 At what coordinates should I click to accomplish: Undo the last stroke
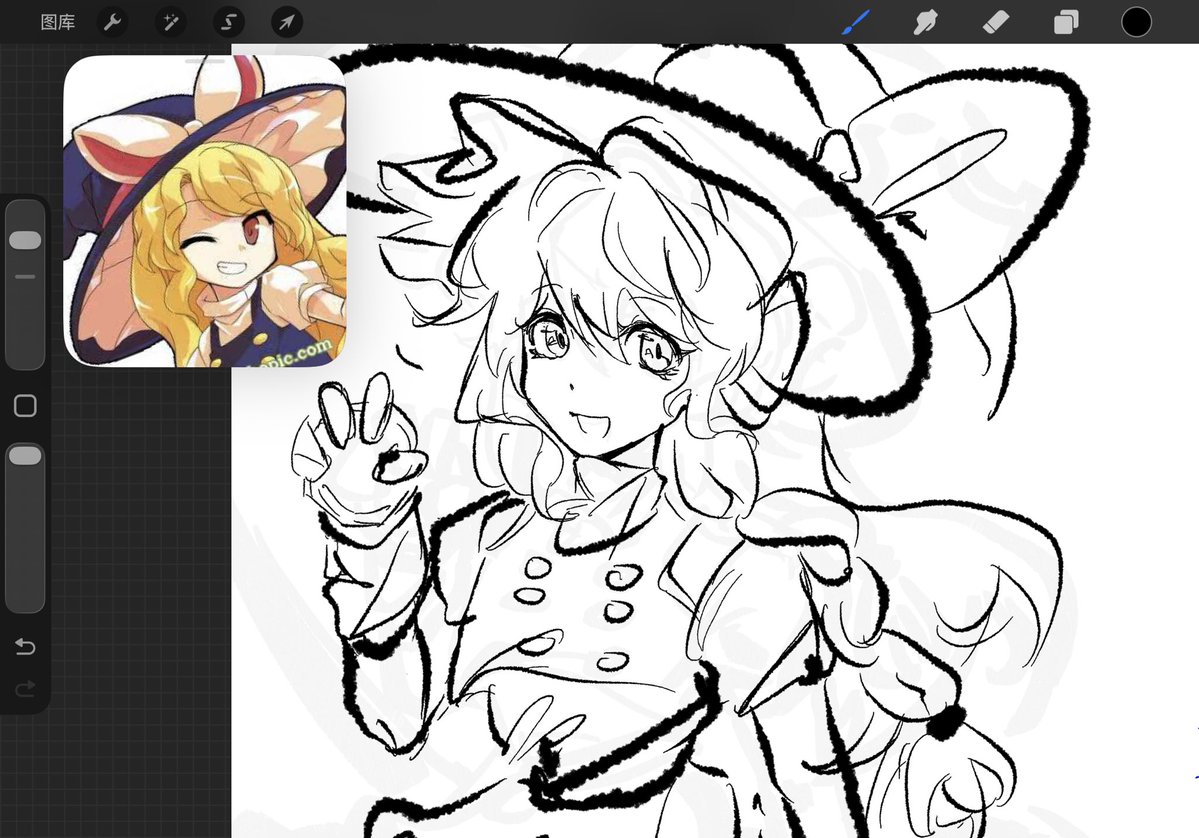point(25,647)
